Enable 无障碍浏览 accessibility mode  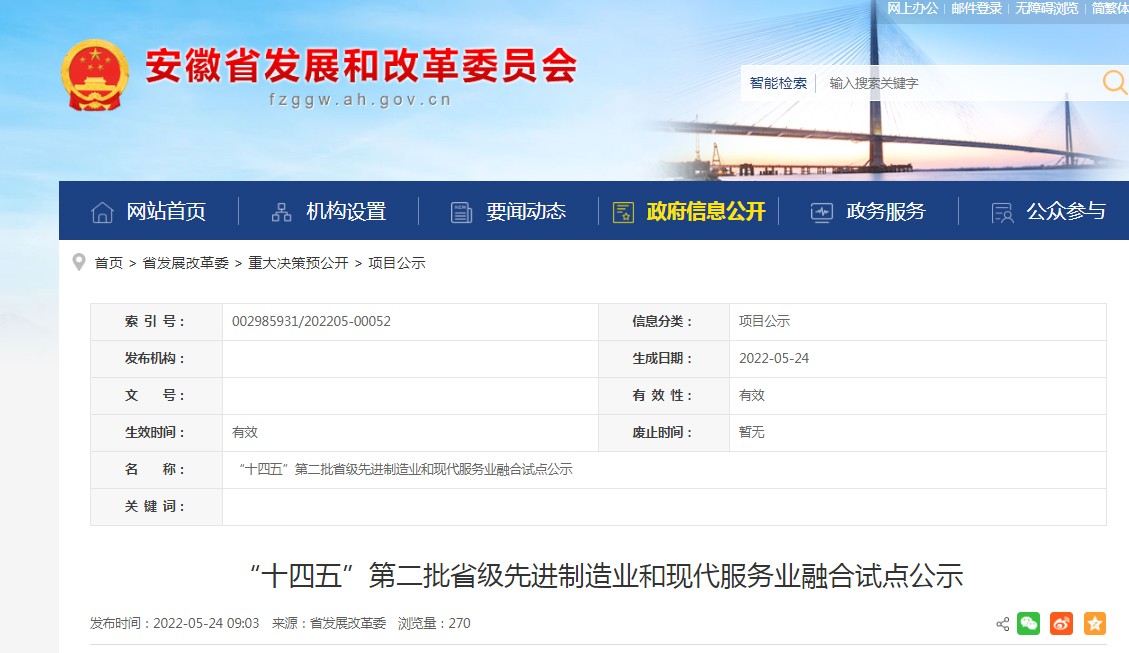coord(1047,8)
